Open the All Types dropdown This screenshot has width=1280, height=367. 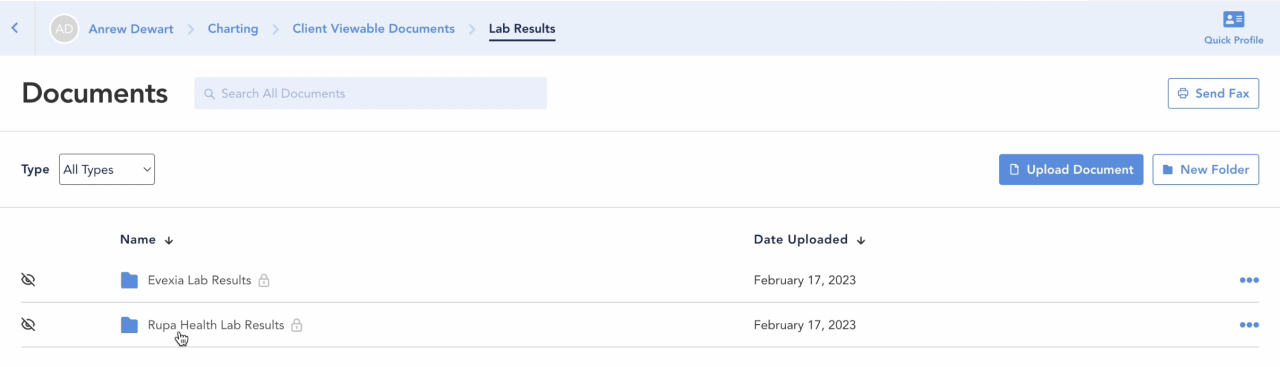click(x=107, y=169)
